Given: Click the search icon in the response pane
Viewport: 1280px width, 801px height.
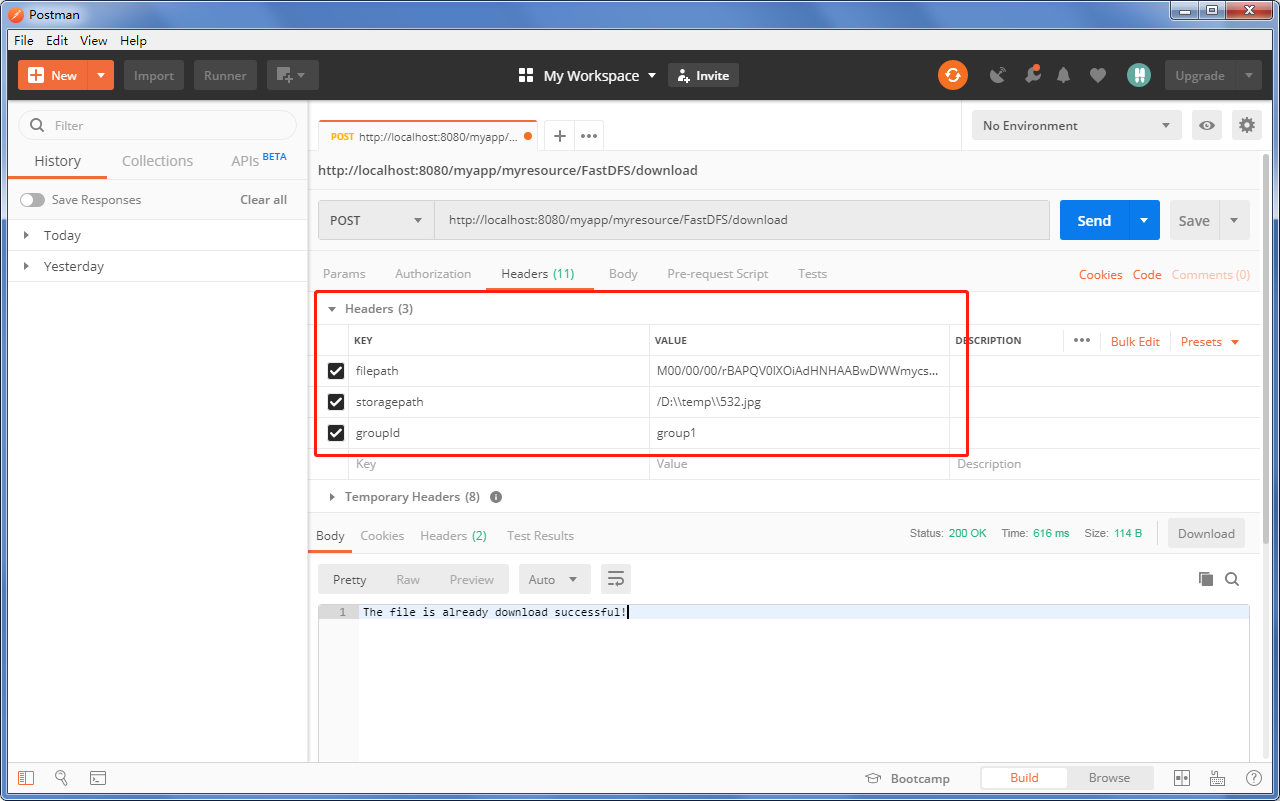Looking at the screenshot, I should tap(1232, 579).
